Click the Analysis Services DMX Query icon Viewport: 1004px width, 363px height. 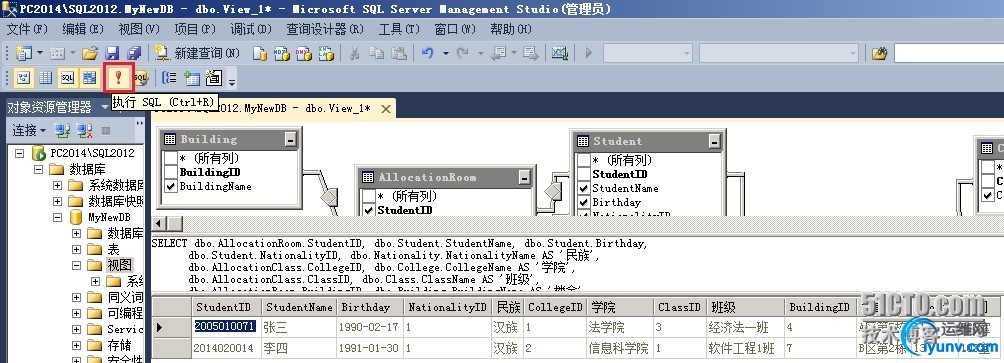304,53
